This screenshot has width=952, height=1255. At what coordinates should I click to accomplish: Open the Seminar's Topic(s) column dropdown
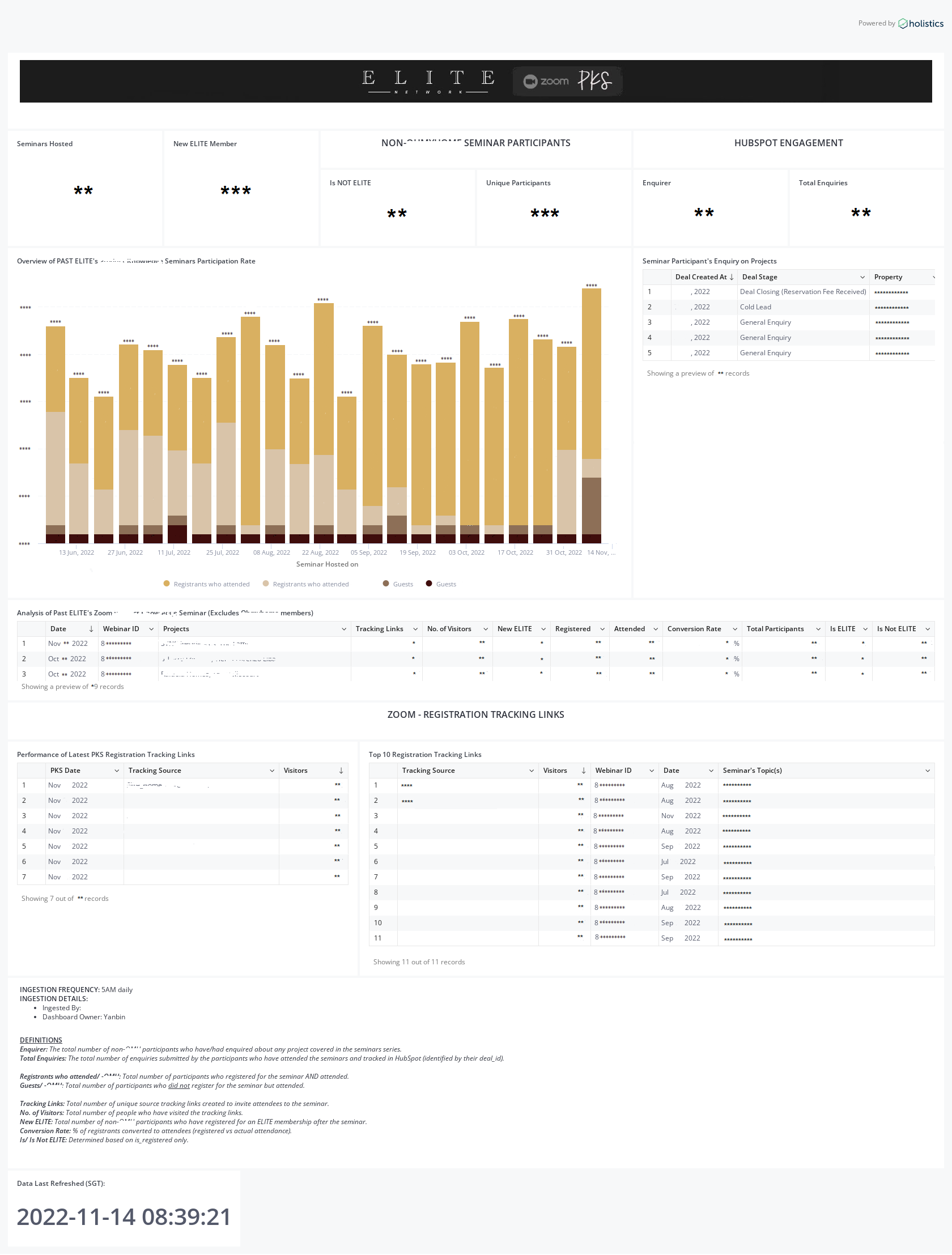(x=928, y=770)
